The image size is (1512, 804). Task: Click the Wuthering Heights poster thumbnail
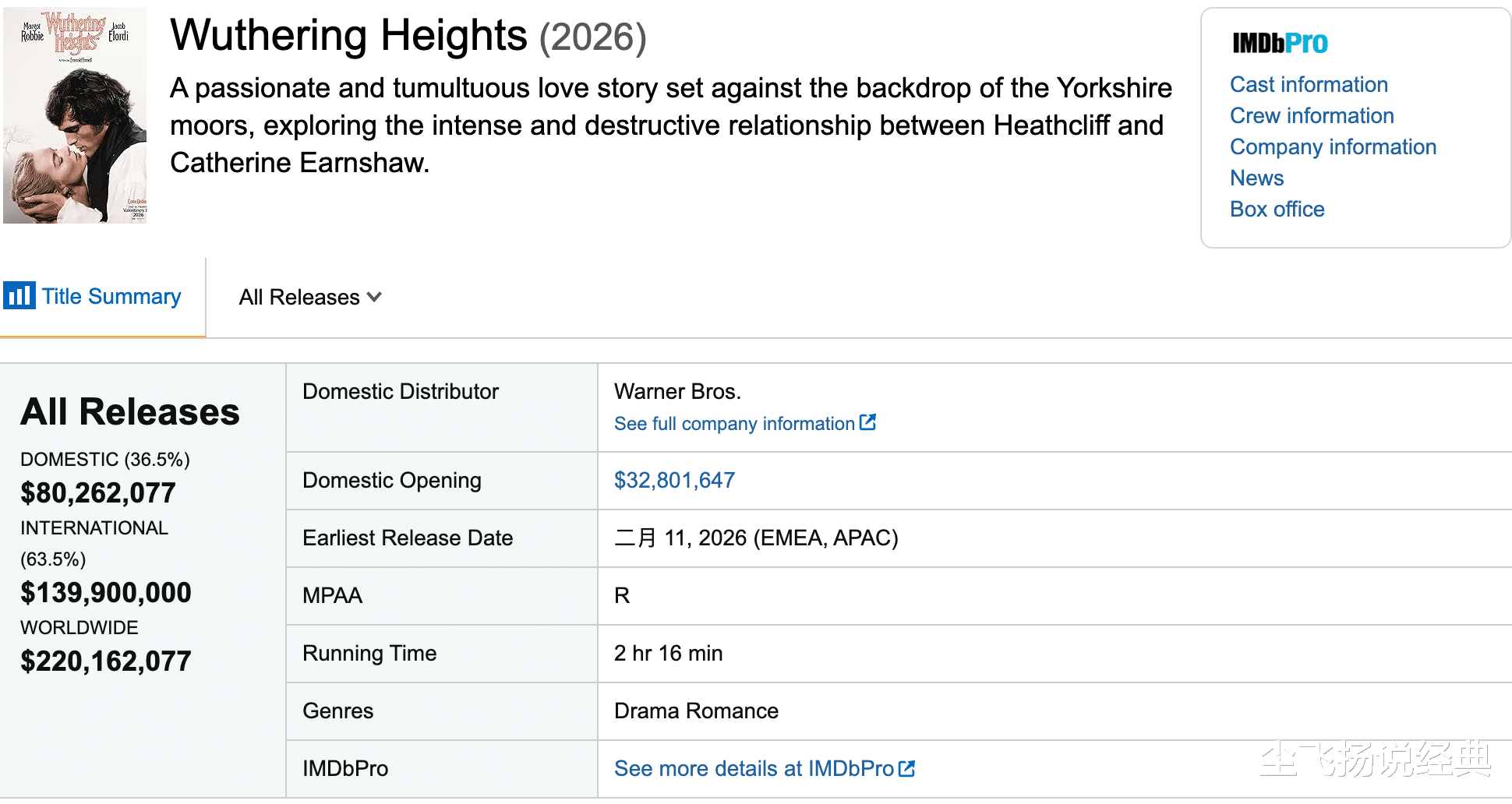[75, 115]
